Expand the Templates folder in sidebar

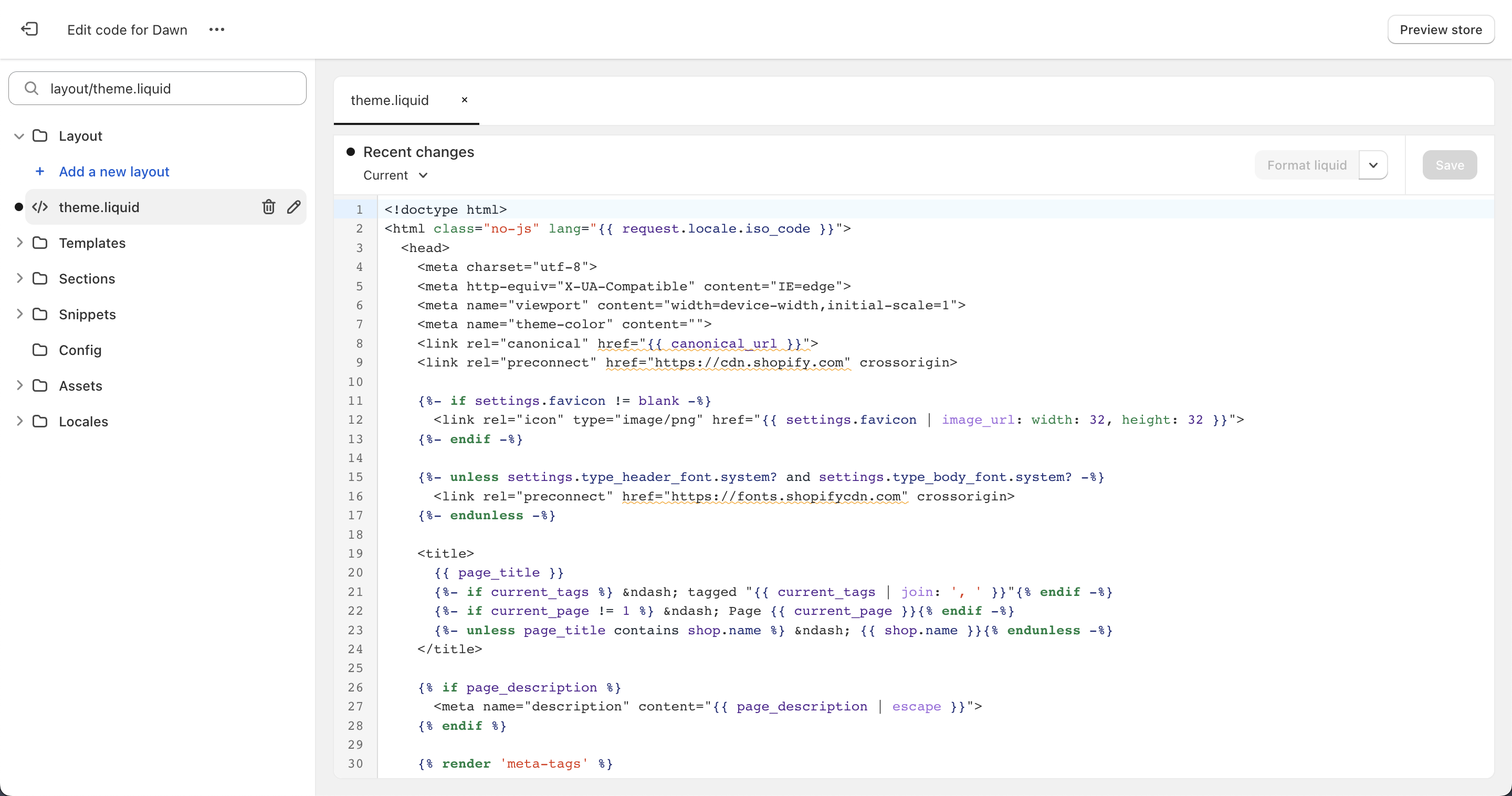[x=20, y=242]
